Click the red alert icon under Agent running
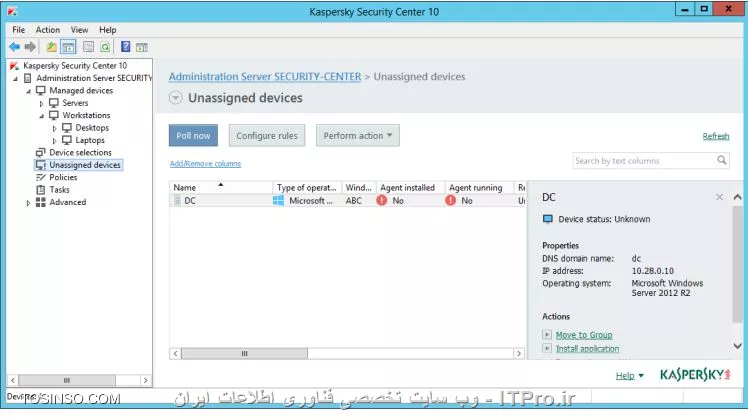This screenshot has height=420, width=748. click(450, 200)
